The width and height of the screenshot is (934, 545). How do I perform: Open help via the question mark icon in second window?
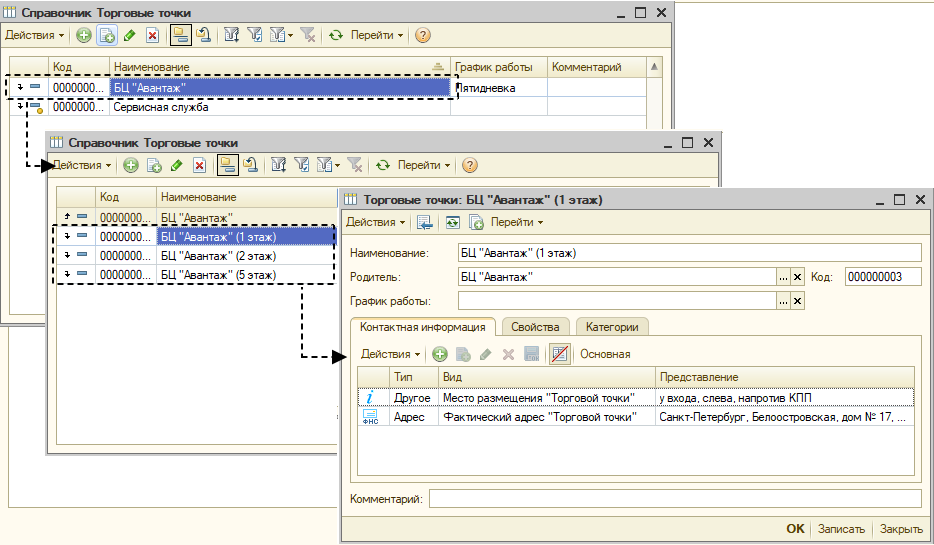(x=469, y=165)
